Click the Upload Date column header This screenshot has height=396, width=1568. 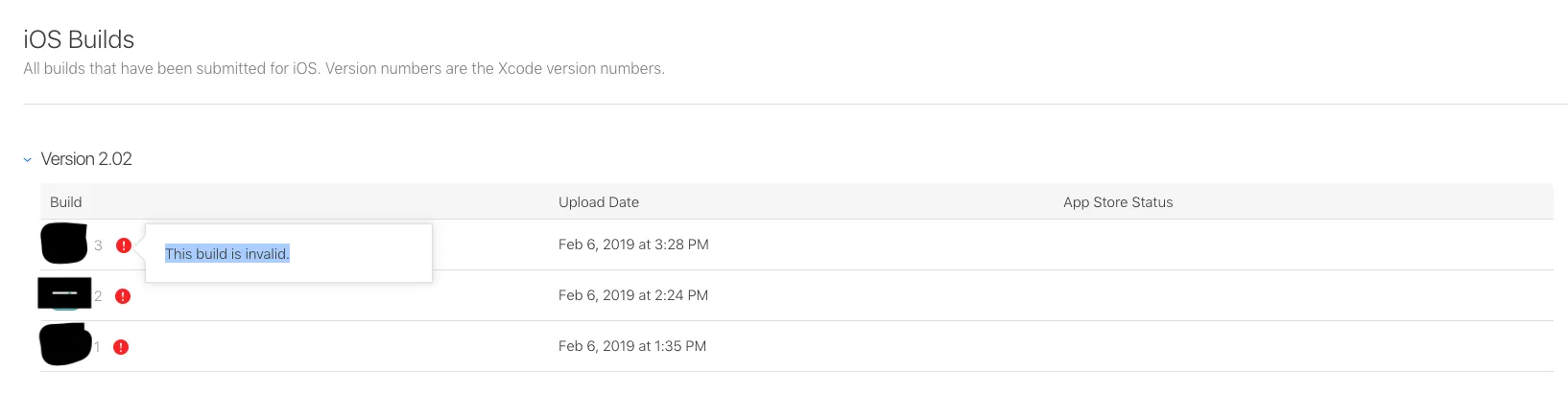coord(599,202)
